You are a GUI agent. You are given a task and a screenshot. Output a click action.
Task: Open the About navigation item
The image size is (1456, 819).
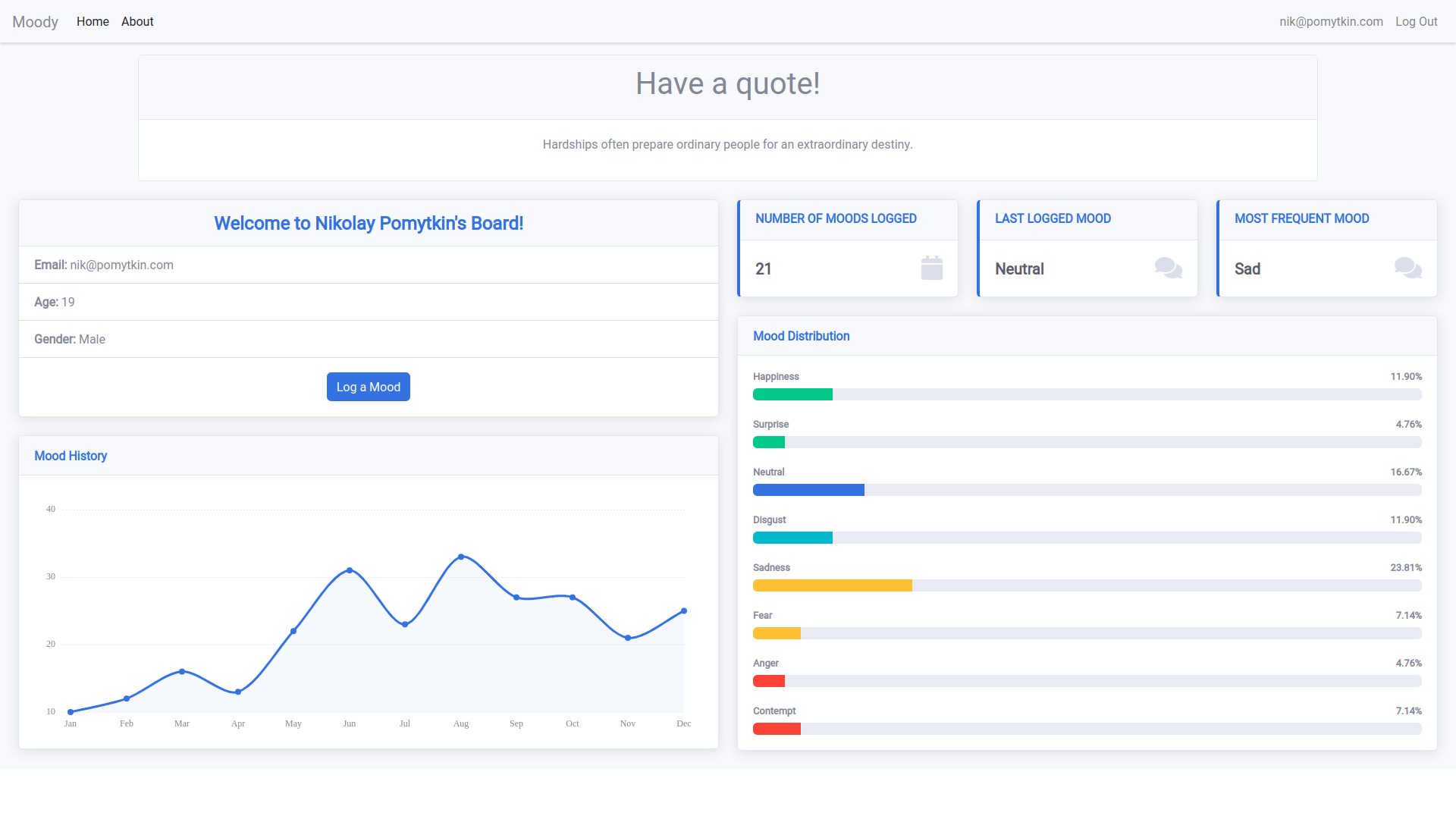(x=137, y=22)
